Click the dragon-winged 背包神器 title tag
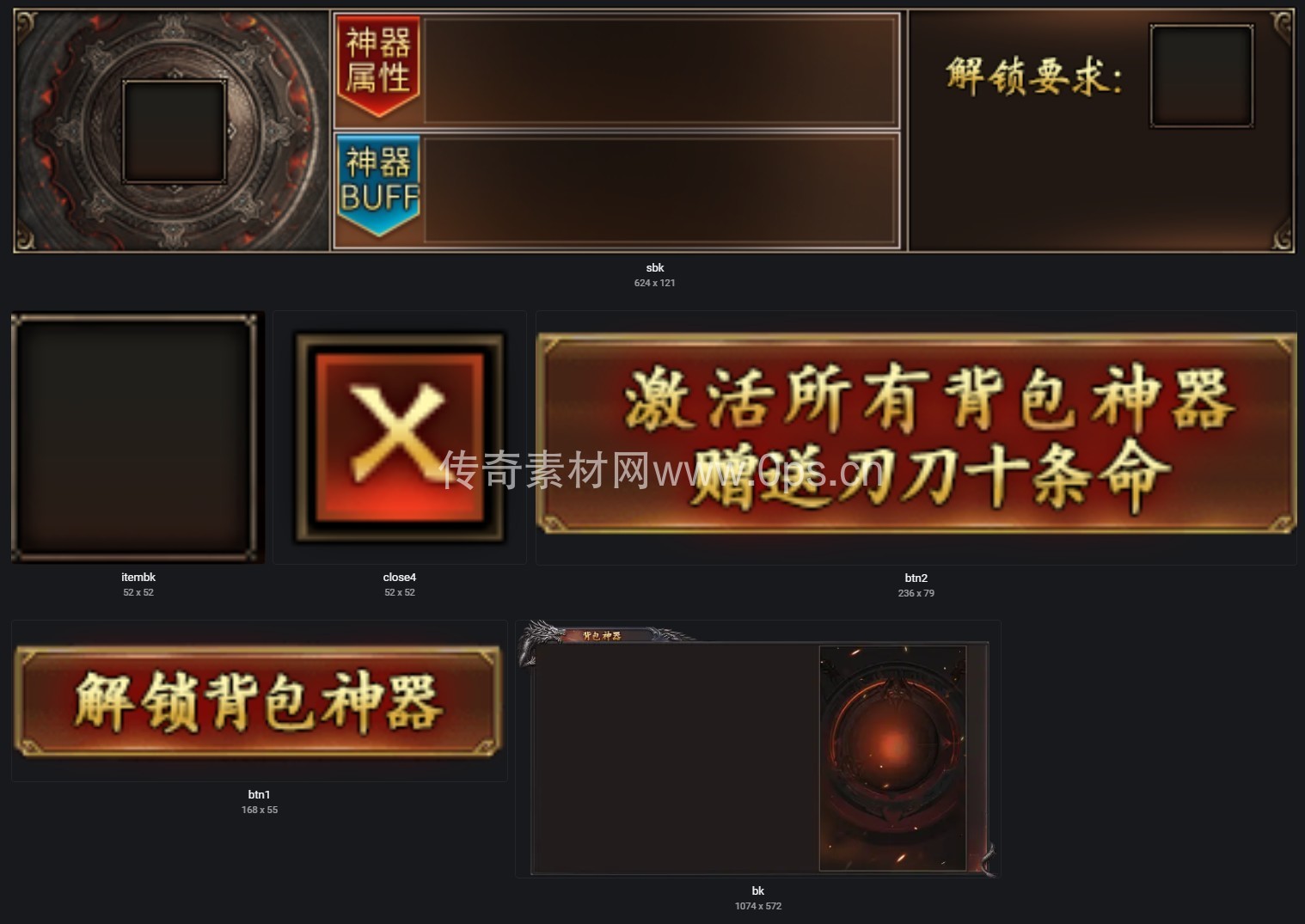 pyautogui.click(x=602, y=636)
